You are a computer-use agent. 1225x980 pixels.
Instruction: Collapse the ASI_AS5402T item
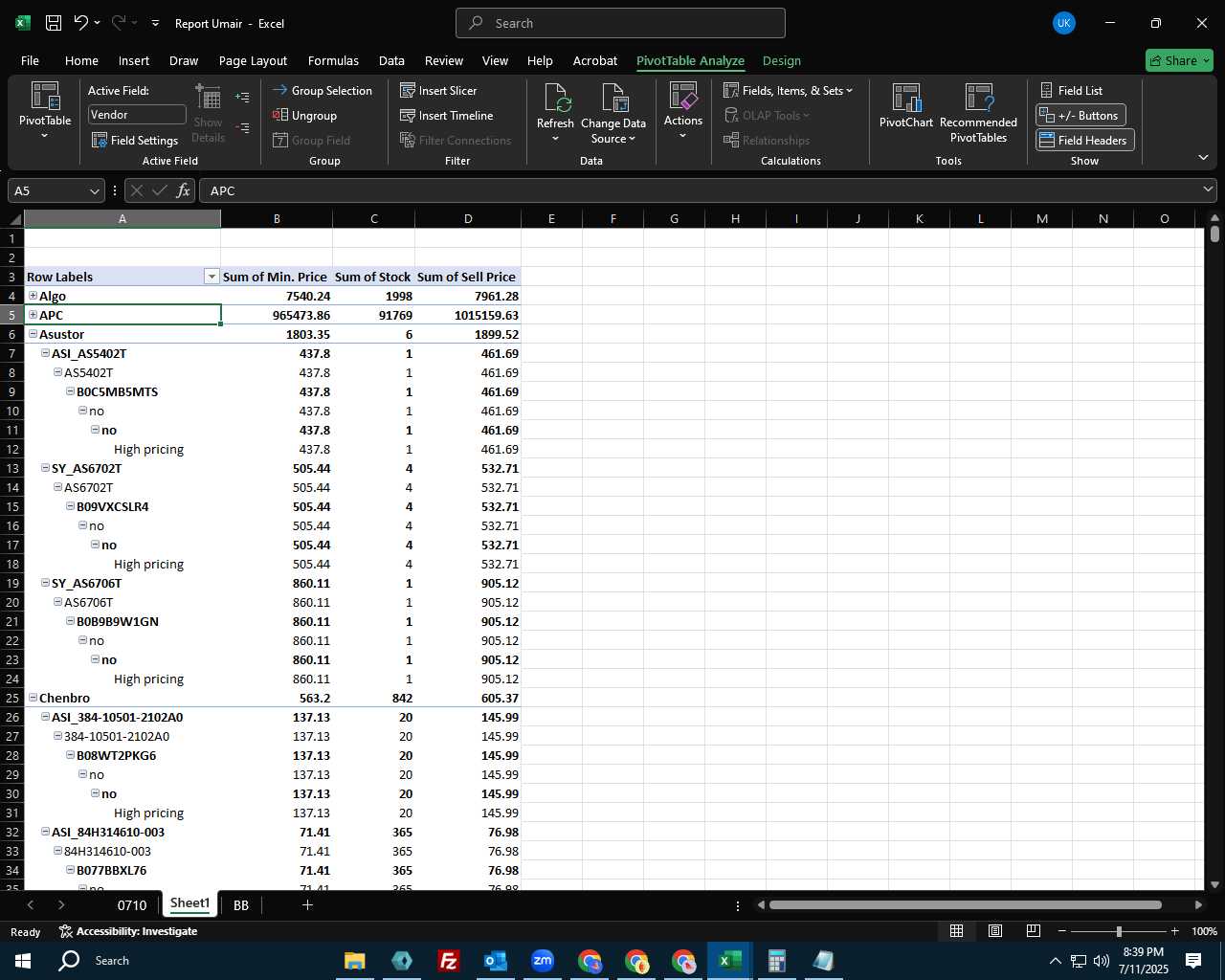[45, 353]
